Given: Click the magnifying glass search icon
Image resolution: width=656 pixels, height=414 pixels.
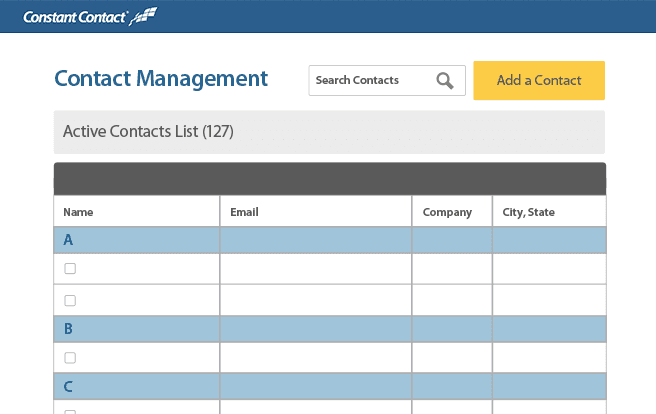Looking at the screenshot, I should point(445,81).
